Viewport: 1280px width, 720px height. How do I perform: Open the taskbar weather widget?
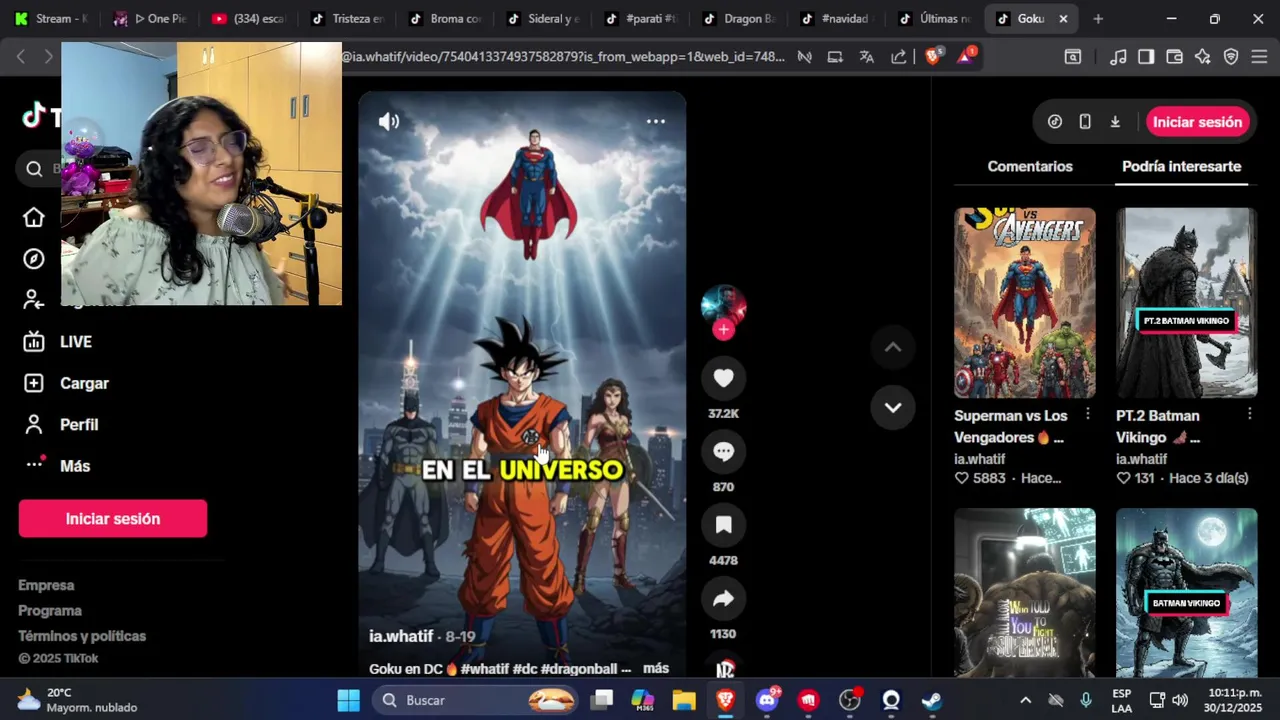tap(78, 700)
